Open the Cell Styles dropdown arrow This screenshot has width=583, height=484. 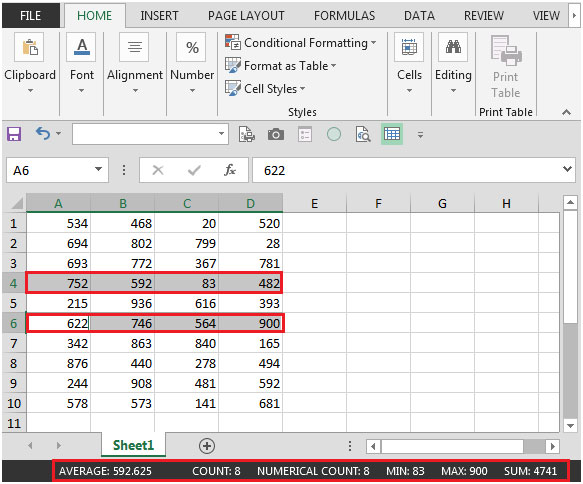coord(302,88)
